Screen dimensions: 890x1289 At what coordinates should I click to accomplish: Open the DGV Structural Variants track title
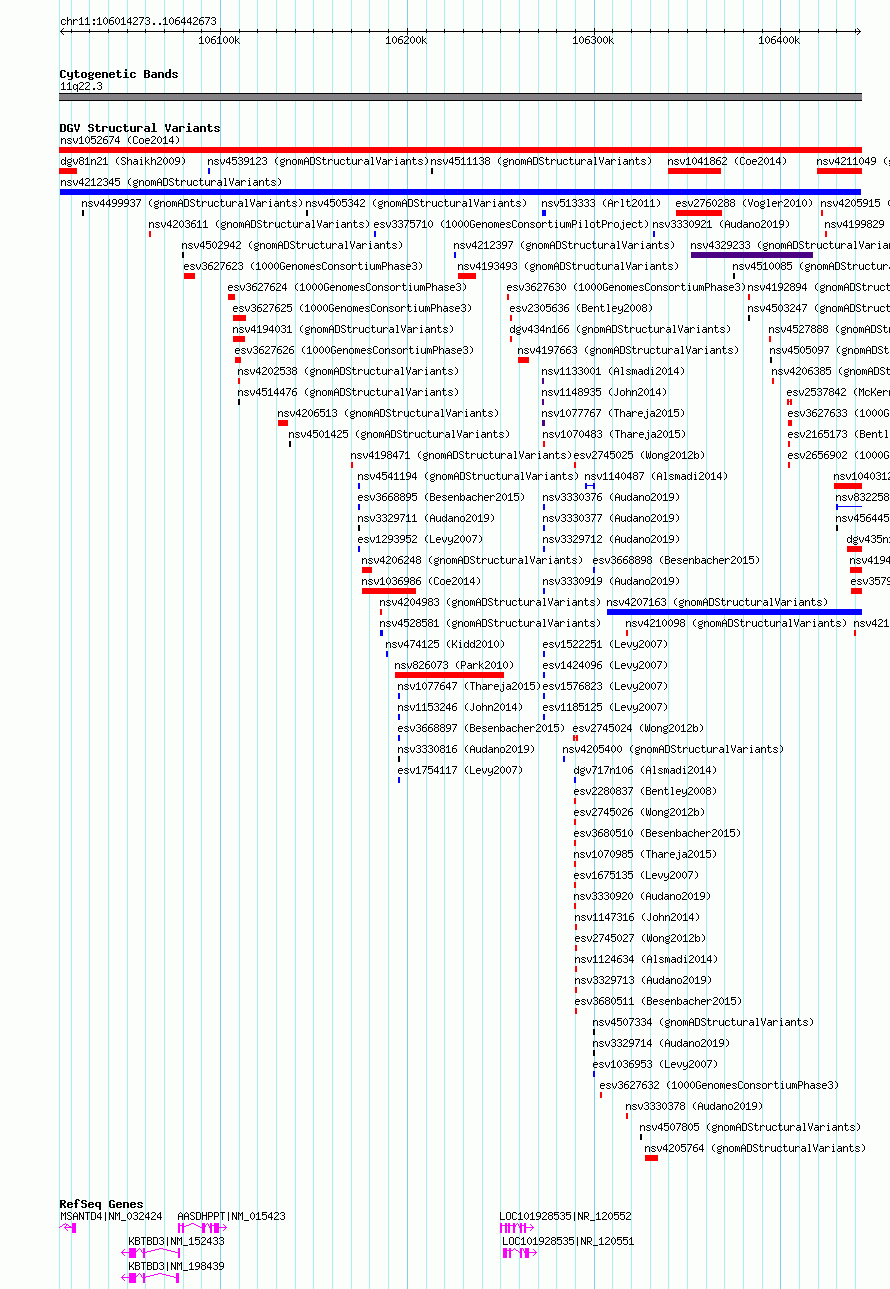(140, 128)
